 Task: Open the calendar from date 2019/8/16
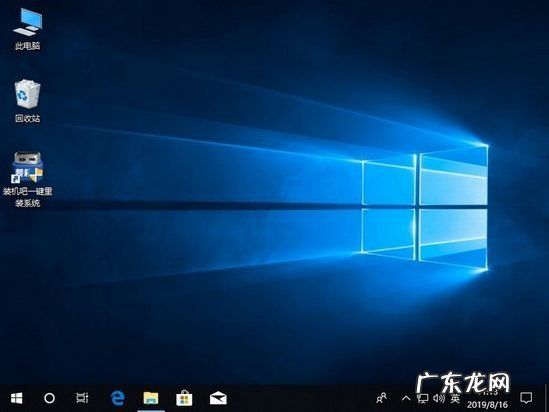[487, 405]
